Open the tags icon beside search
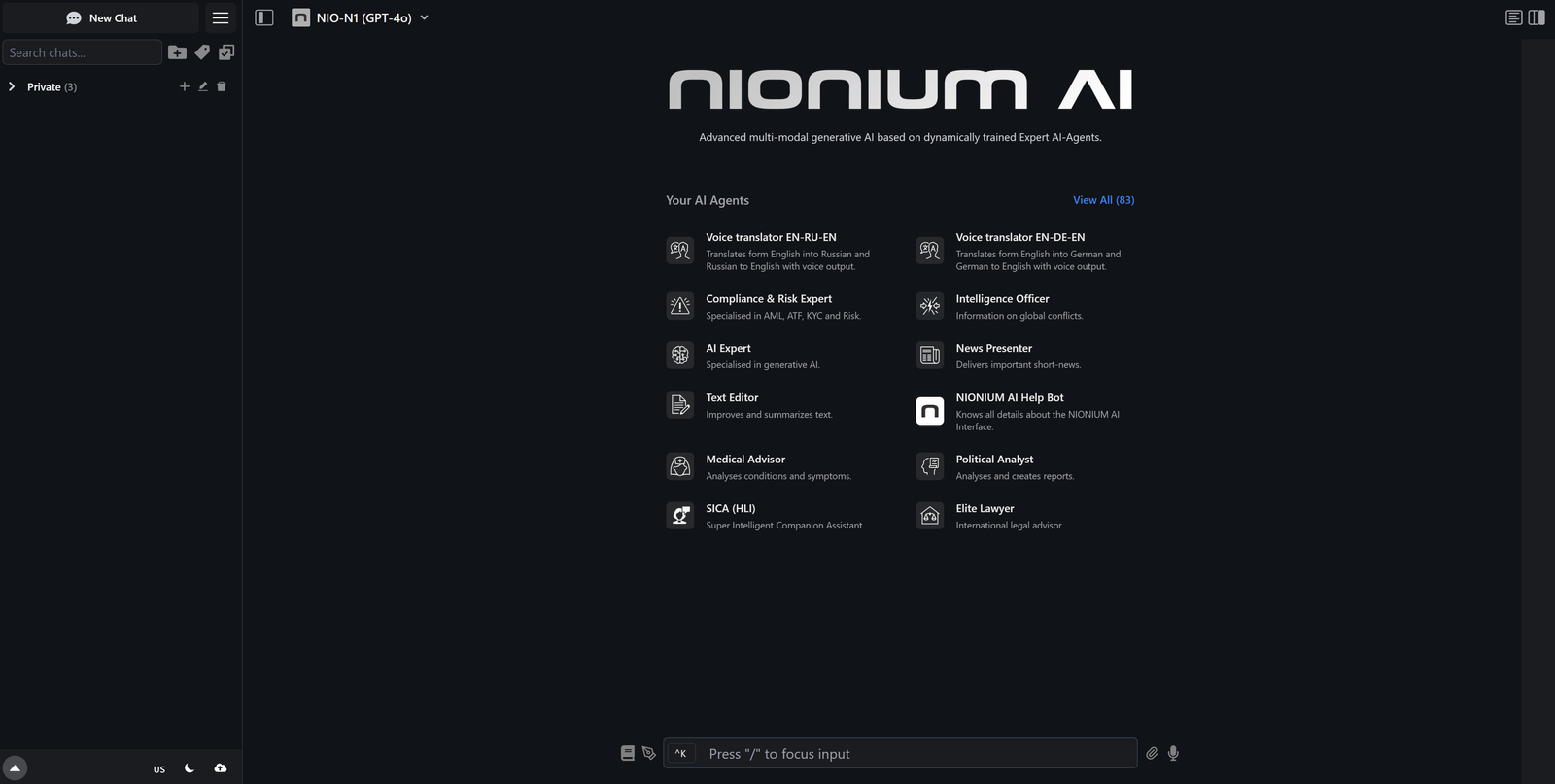The height and width of the screenshot is (784, 1555). point(202,52)
